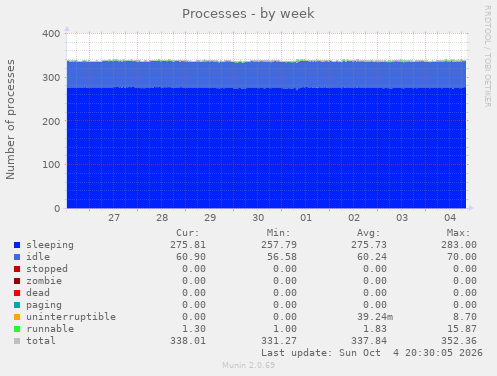
Task: Click the 'Last update' timestamp line
Action: (372, 353)
